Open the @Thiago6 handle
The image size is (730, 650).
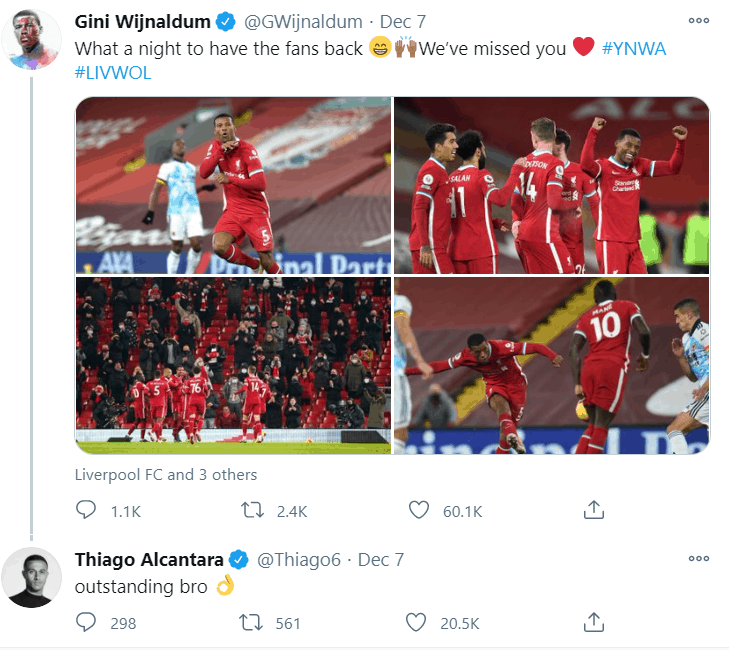click(x=299, y=560)
